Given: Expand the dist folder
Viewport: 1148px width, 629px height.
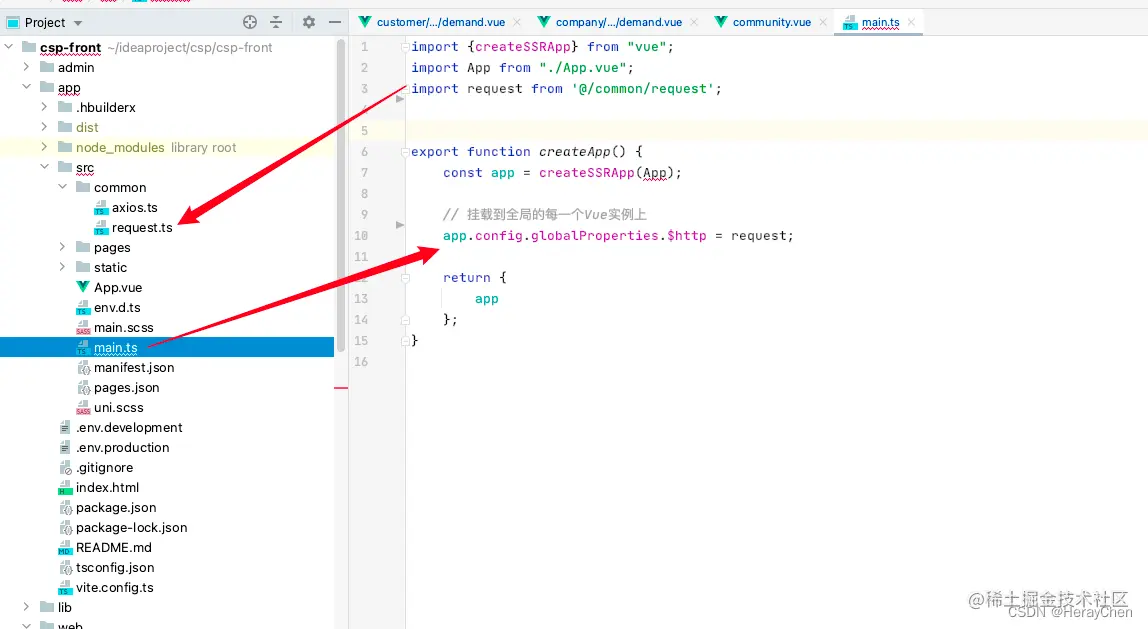Looking at the screenshot, I should pyautogui.click(x=44, y=127).
